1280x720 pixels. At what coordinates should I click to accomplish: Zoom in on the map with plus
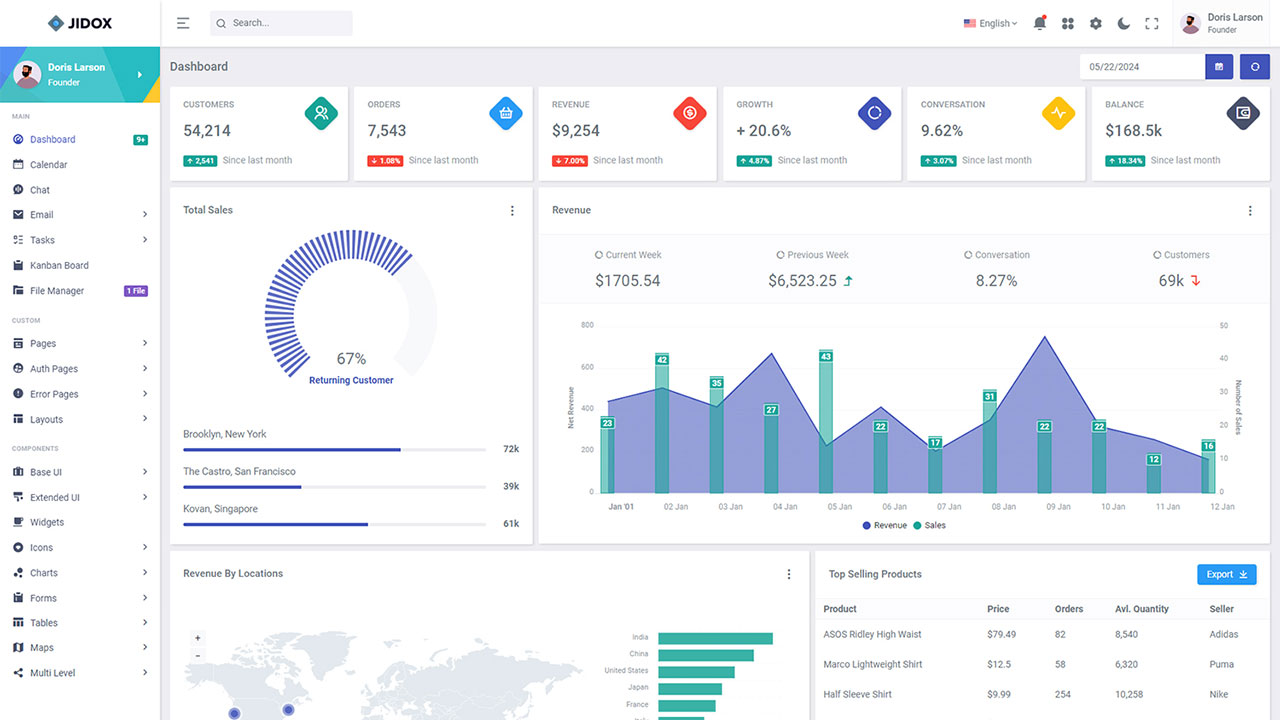198,638
